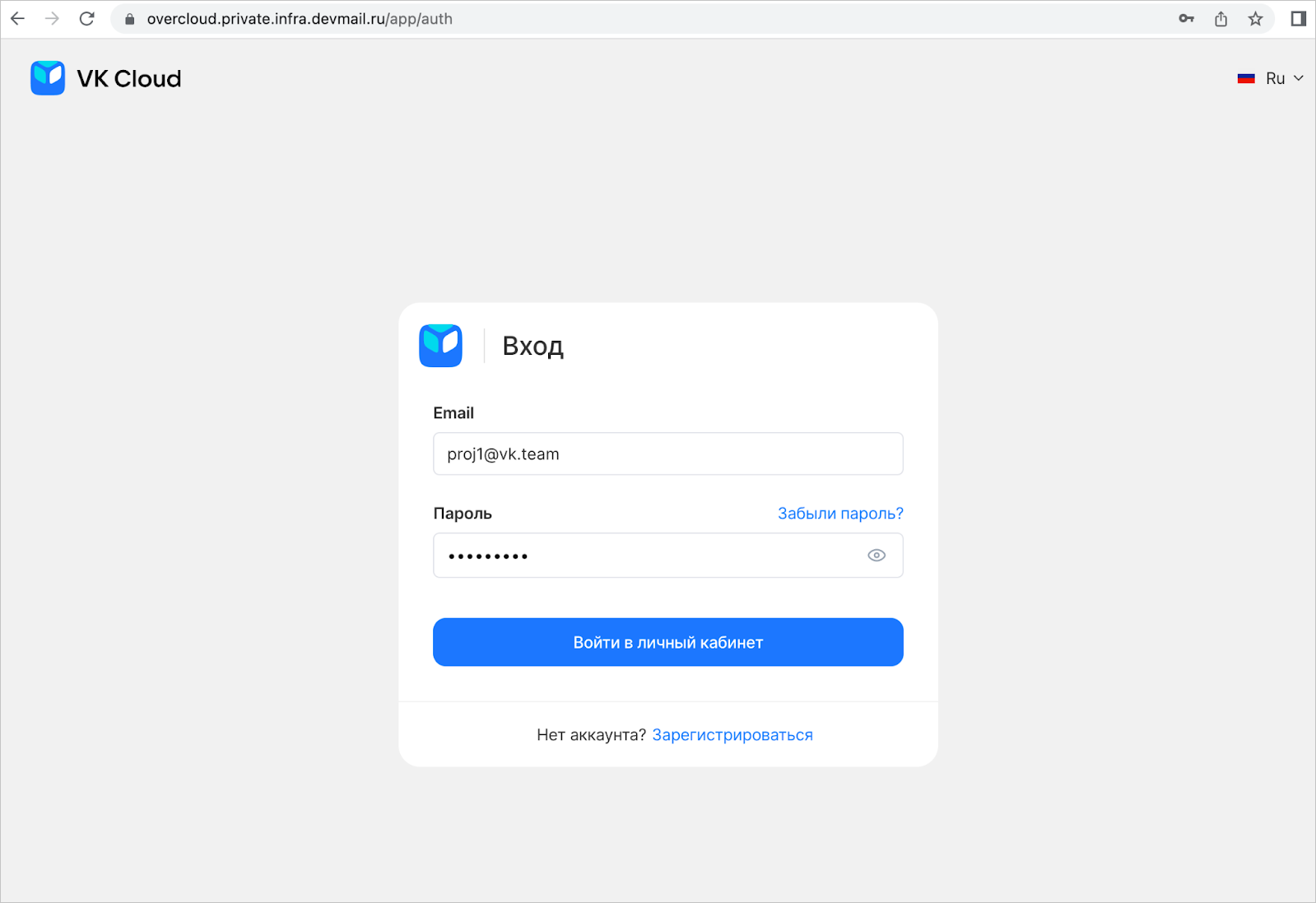The image size is (1316, 903).
Task: Click the lock icon in address bar
Action: click(129, 19)
